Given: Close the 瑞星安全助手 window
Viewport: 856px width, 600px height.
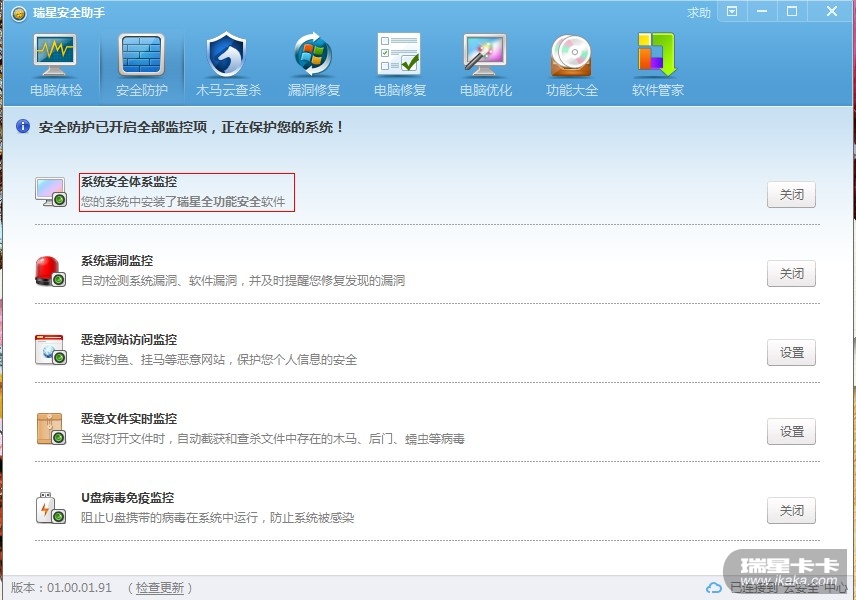Looking at the screenshot, I should [x=831, y=11].
